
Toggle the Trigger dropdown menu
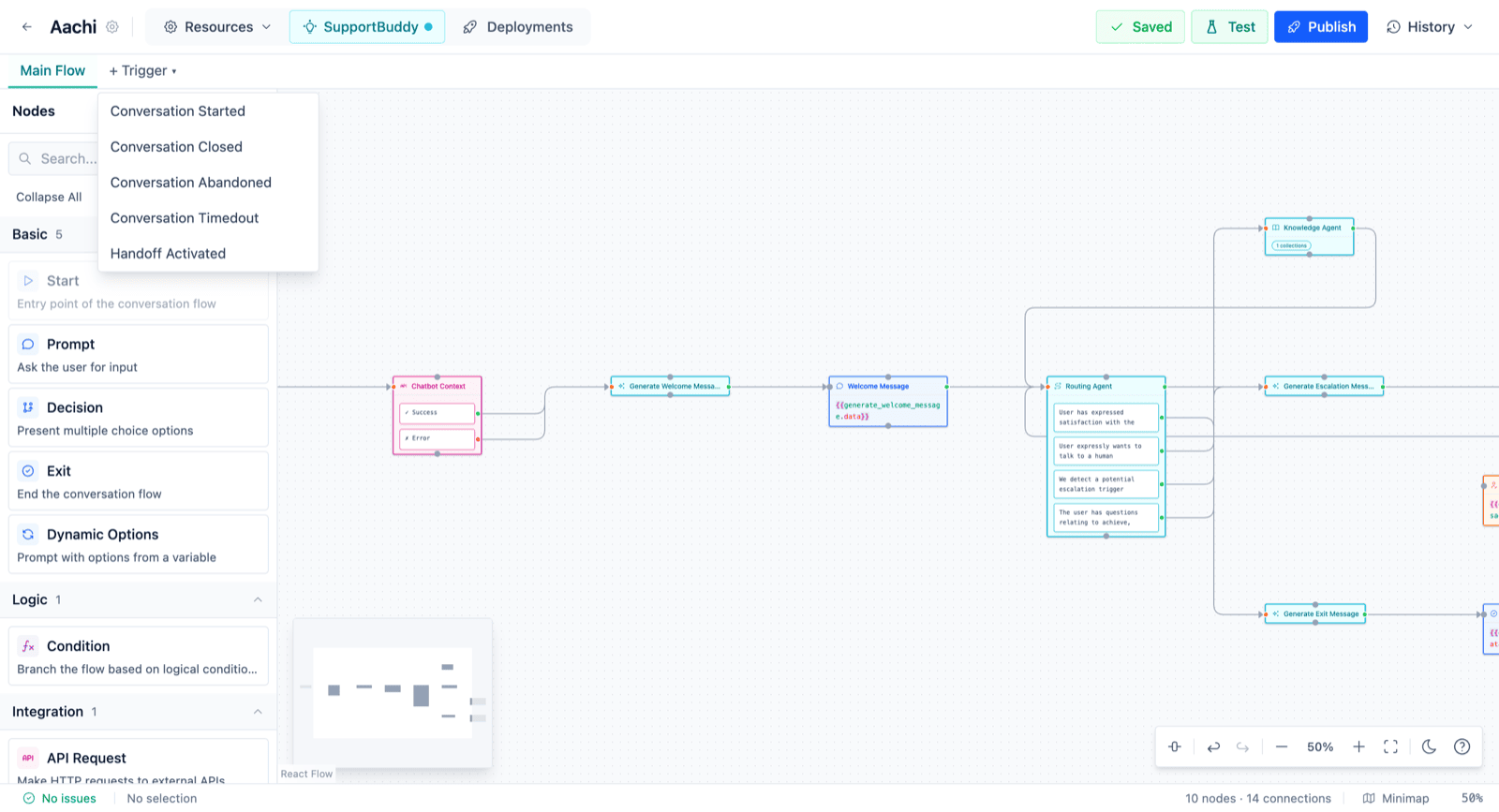[142, 71]
